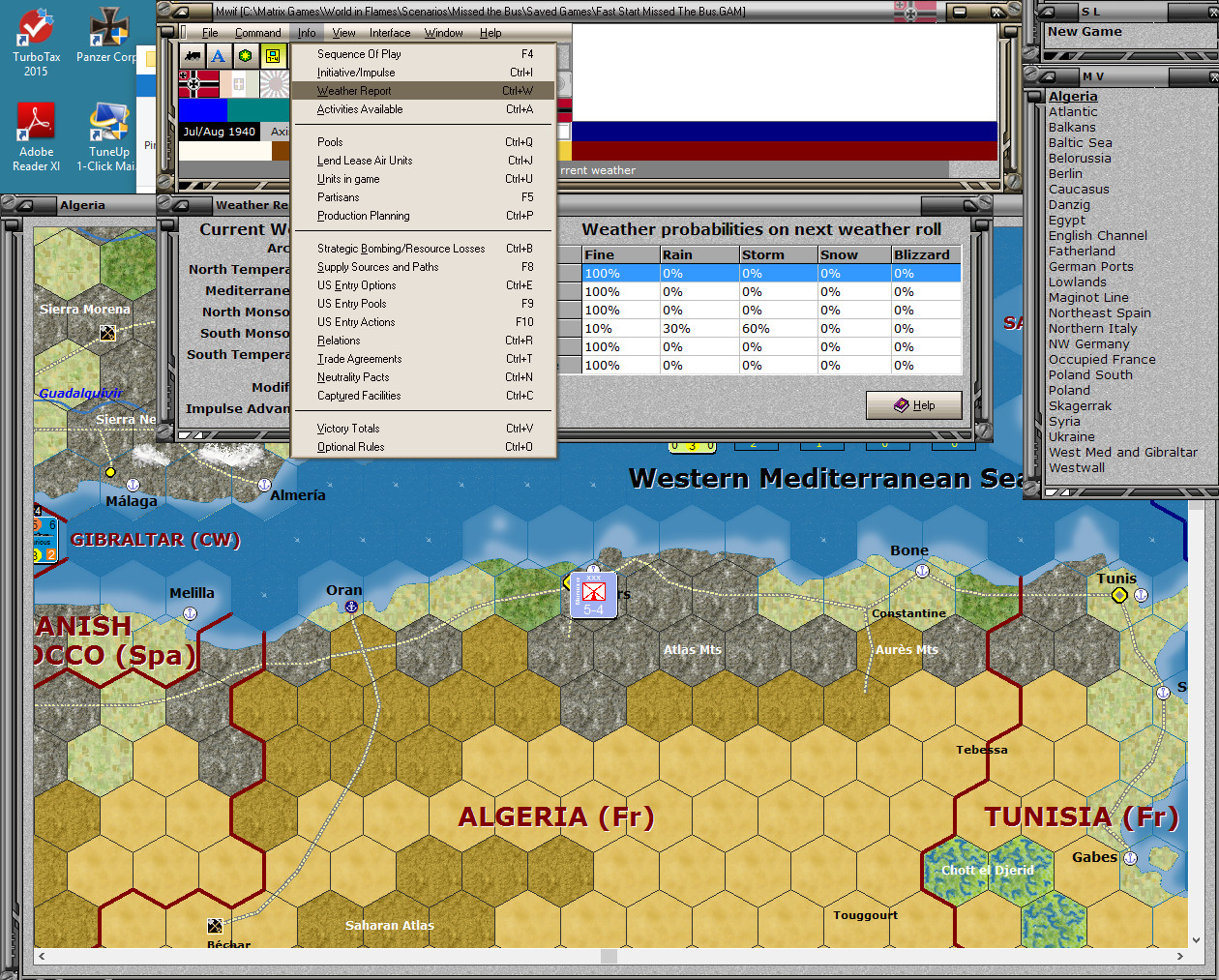This screenshot has height=980, width=1219.
Task: Open the TuneUp 1-Click Maintenance desktop shortcut
Action: coord(108,137)
